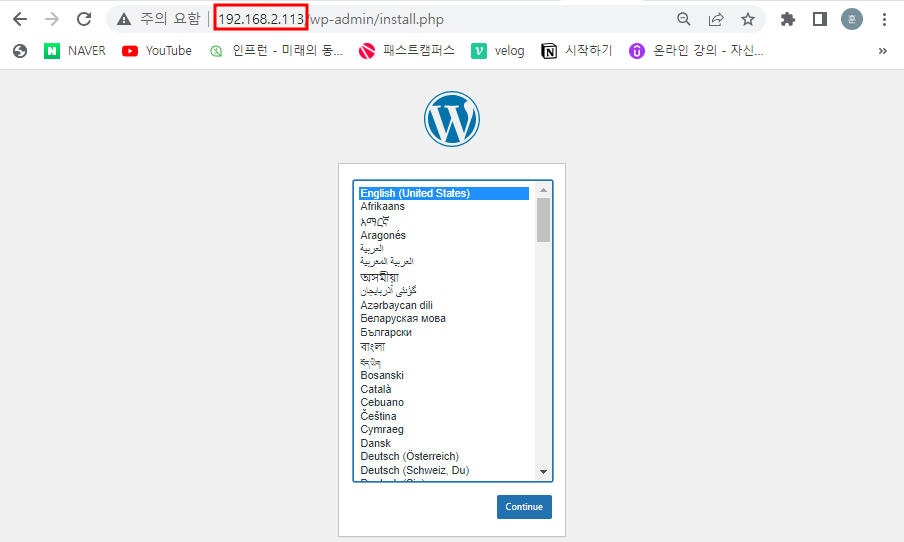Open the Chrome three-dot menu

tap(884, 19)
